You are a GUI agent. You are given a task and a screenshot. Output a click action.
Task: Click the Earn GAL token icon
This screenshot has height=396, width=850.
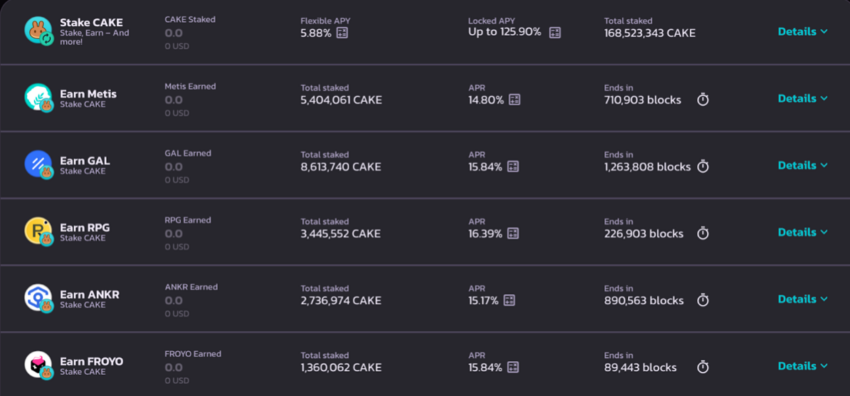(x=38, y=164)
